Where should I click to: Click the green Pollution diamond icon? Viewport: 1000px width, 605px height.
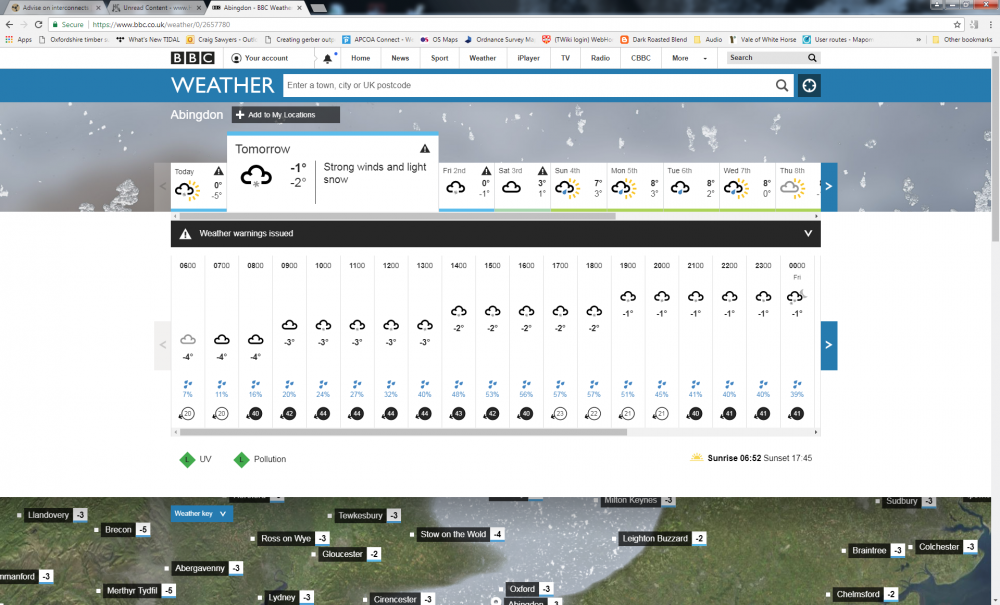(x=241, y=459)
